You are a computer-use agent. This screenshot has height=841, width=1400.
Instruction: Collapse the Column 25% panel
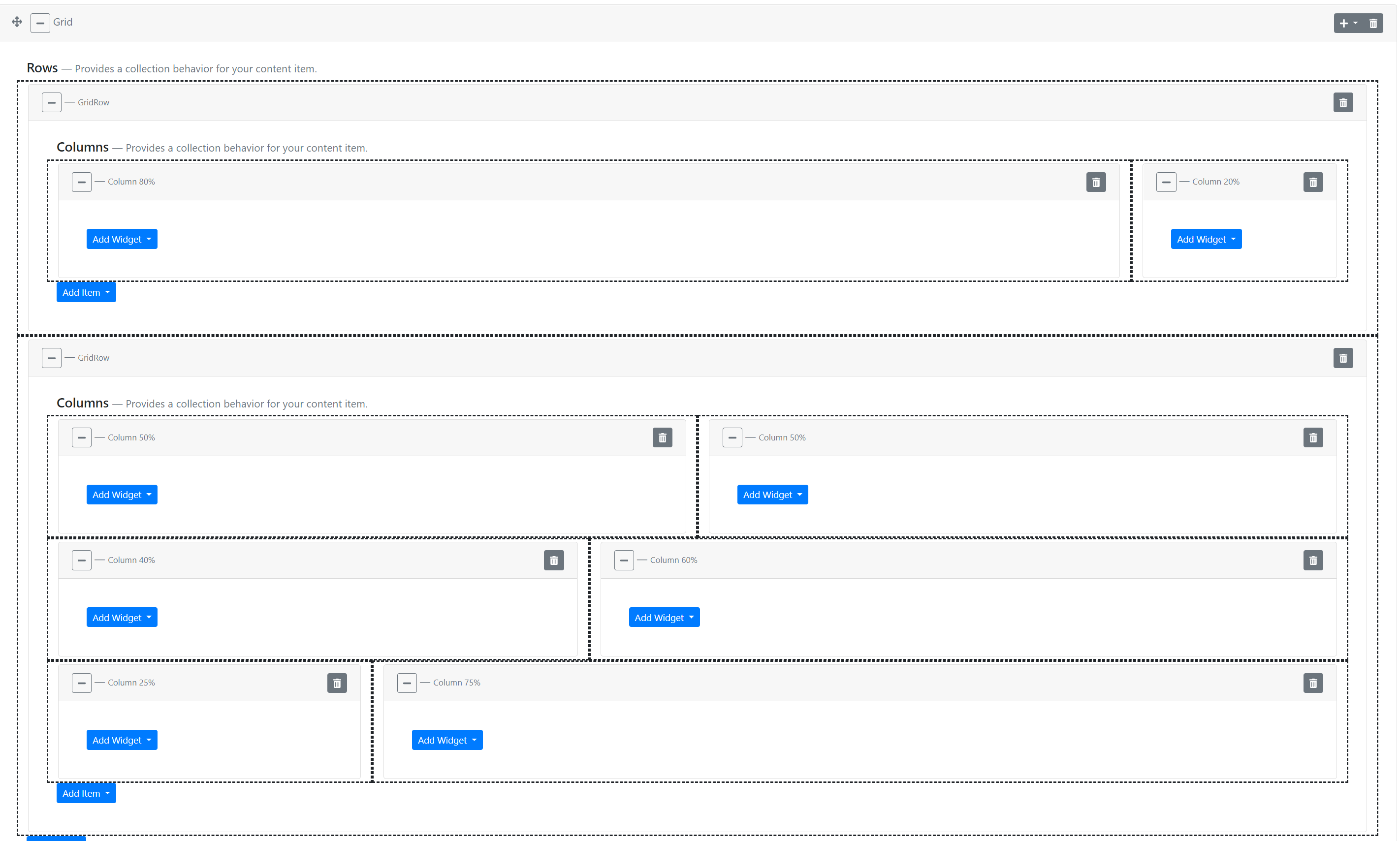point(82,683)
